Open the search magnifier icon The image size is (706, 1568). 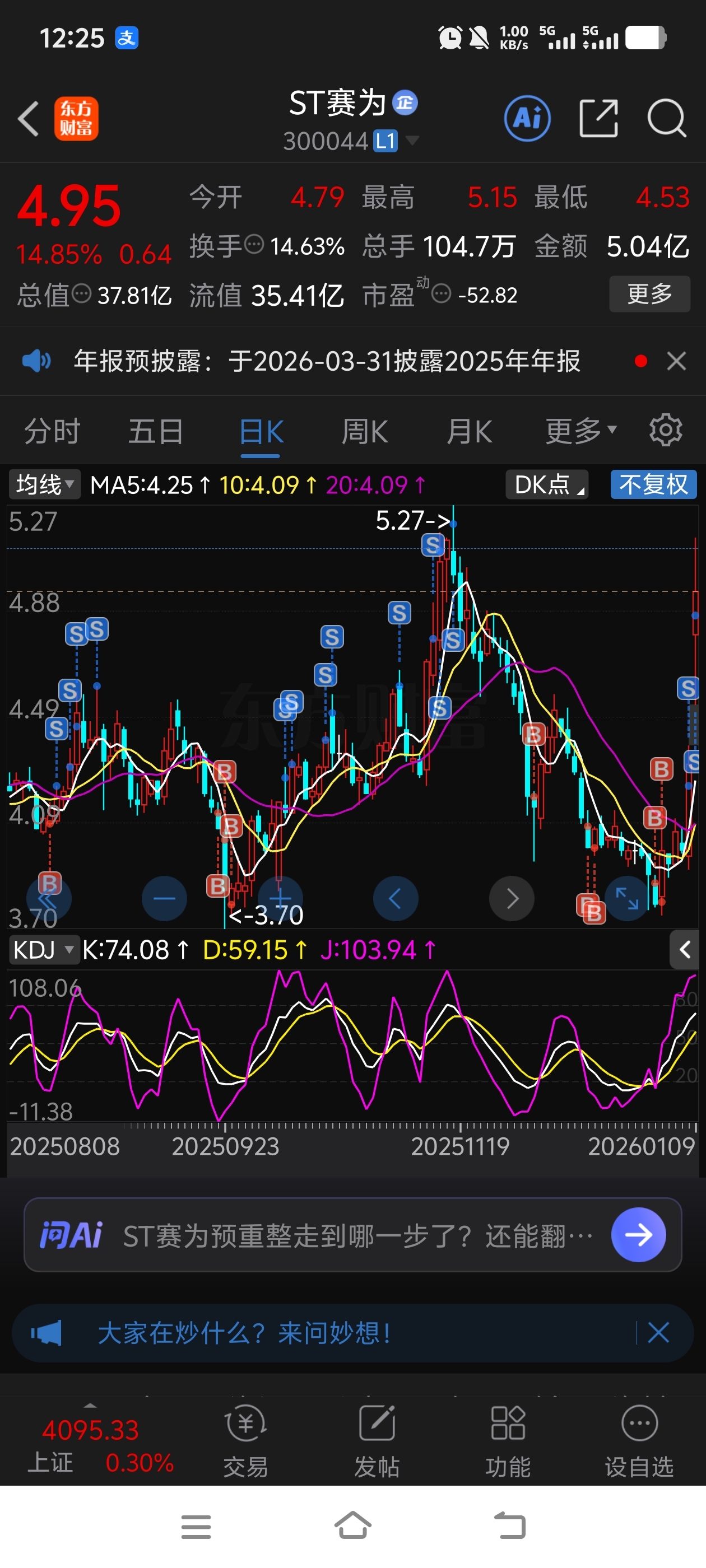click(x=667, y=118)
